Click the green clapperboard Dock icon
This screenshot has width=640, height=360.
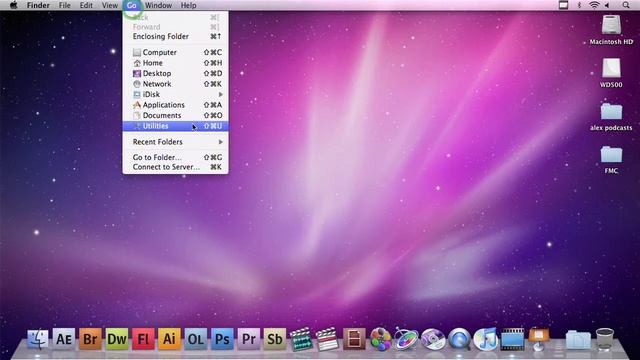click(301, 339)
